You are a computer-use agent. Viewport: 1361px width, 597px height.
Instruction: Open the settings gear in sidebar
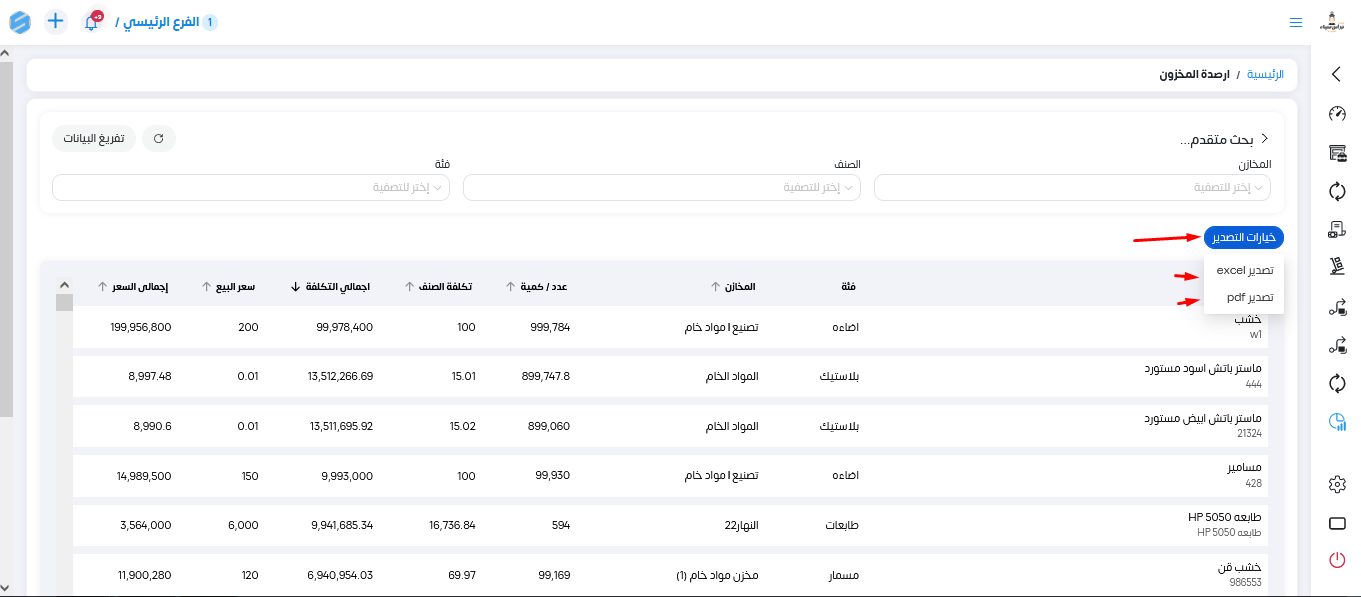tap(1337, 484)
